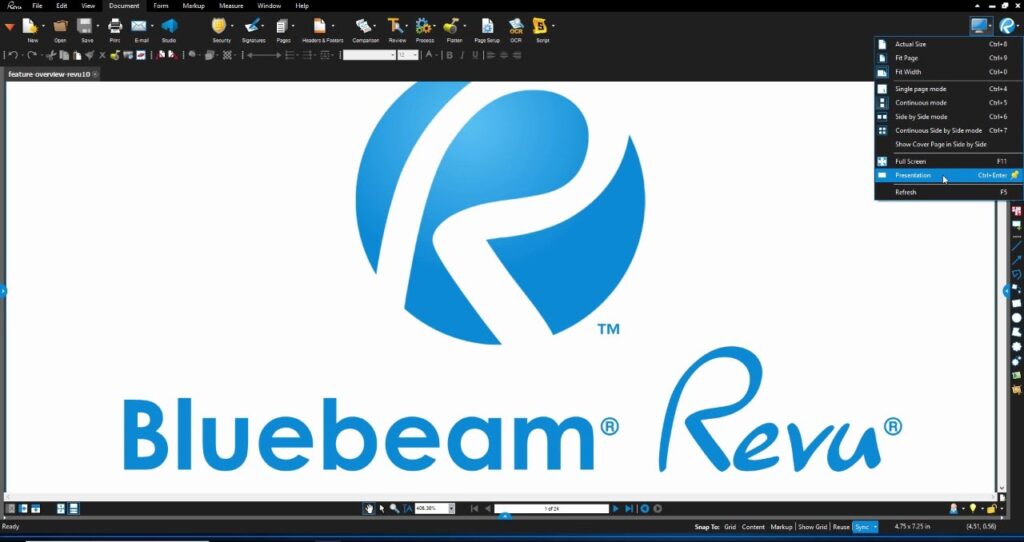
Task: Expand the Bluebeam R profile dropdown arrow
Action: (1017, 27)
